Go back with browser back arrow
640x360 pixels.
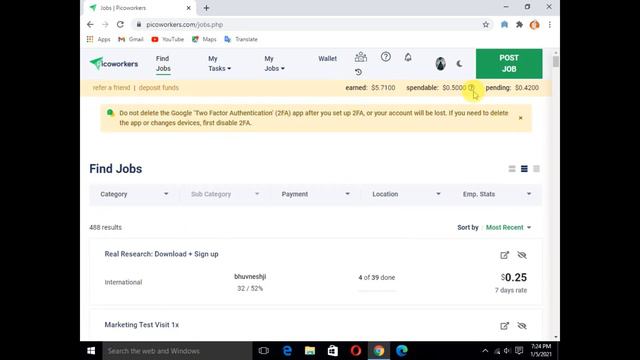(x=90, y=24)
